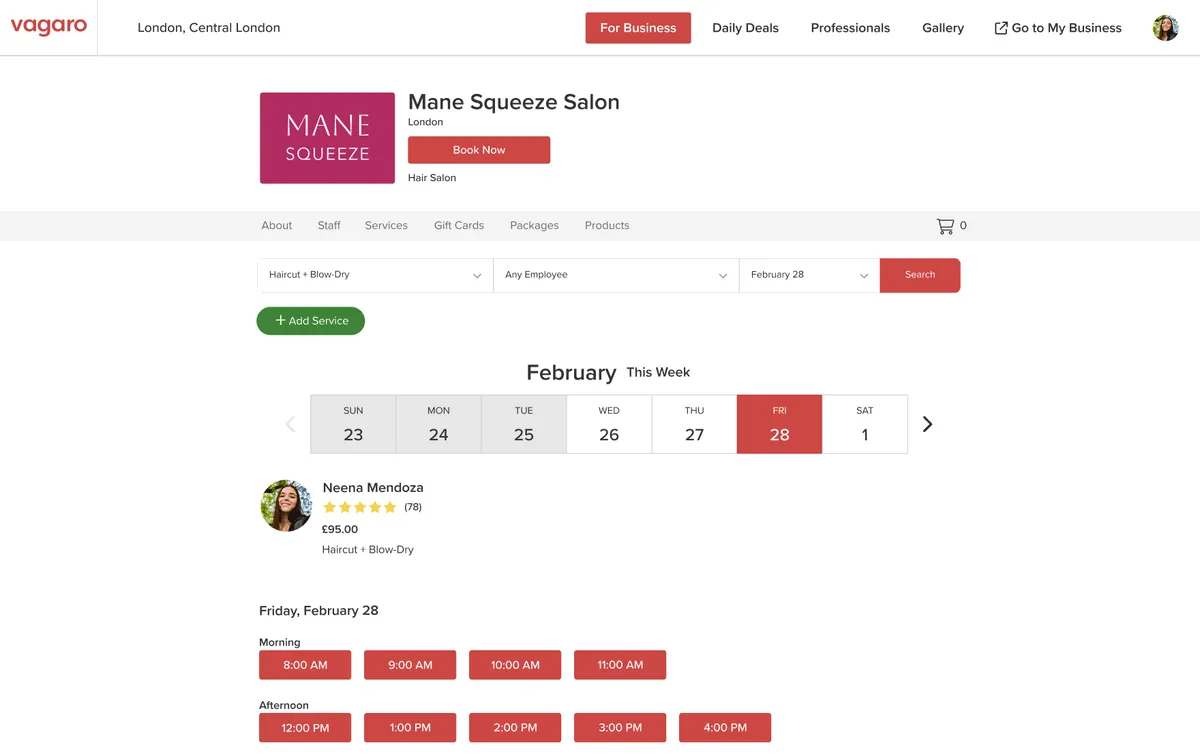Click the Mane Squeeze salon logo
Viewport: 1200px width, 755px height.
[x=327, y=138]
